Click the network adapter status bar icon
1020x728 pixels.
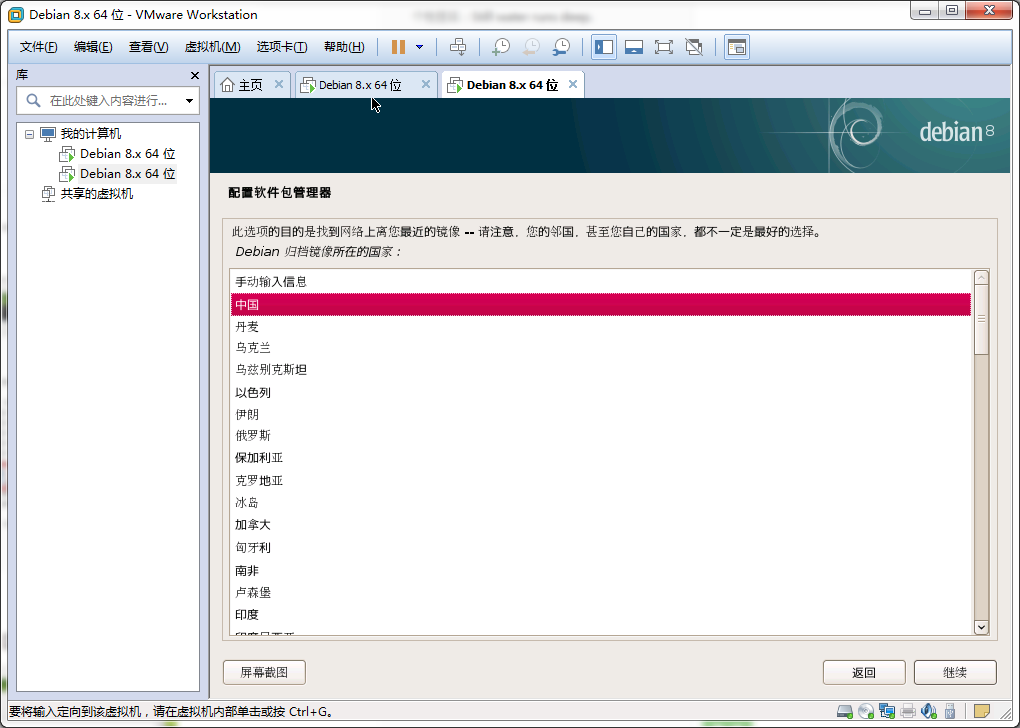point(887,711)
